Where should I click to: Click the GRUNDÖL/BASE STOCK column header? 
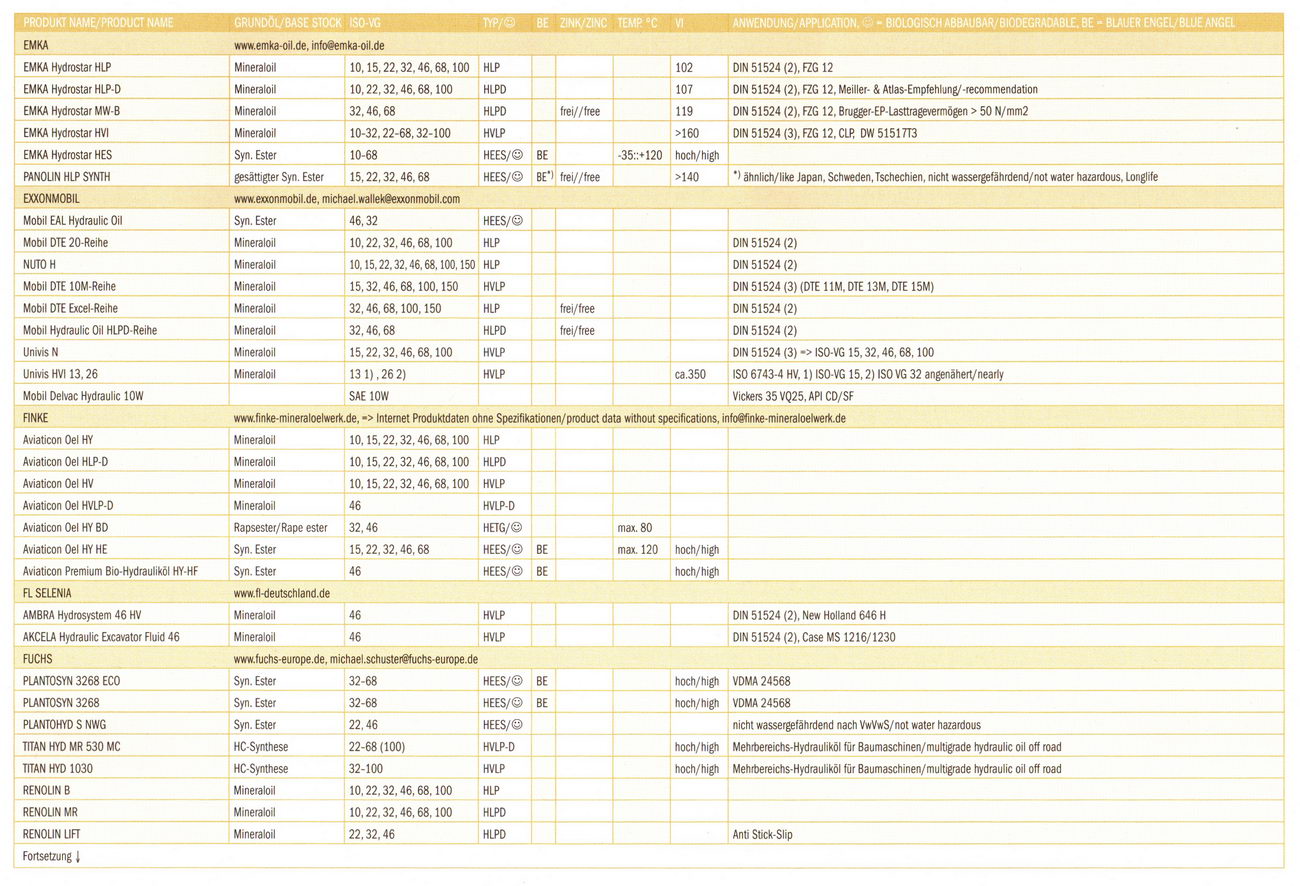pyautogui.click(x=288, y=22)
